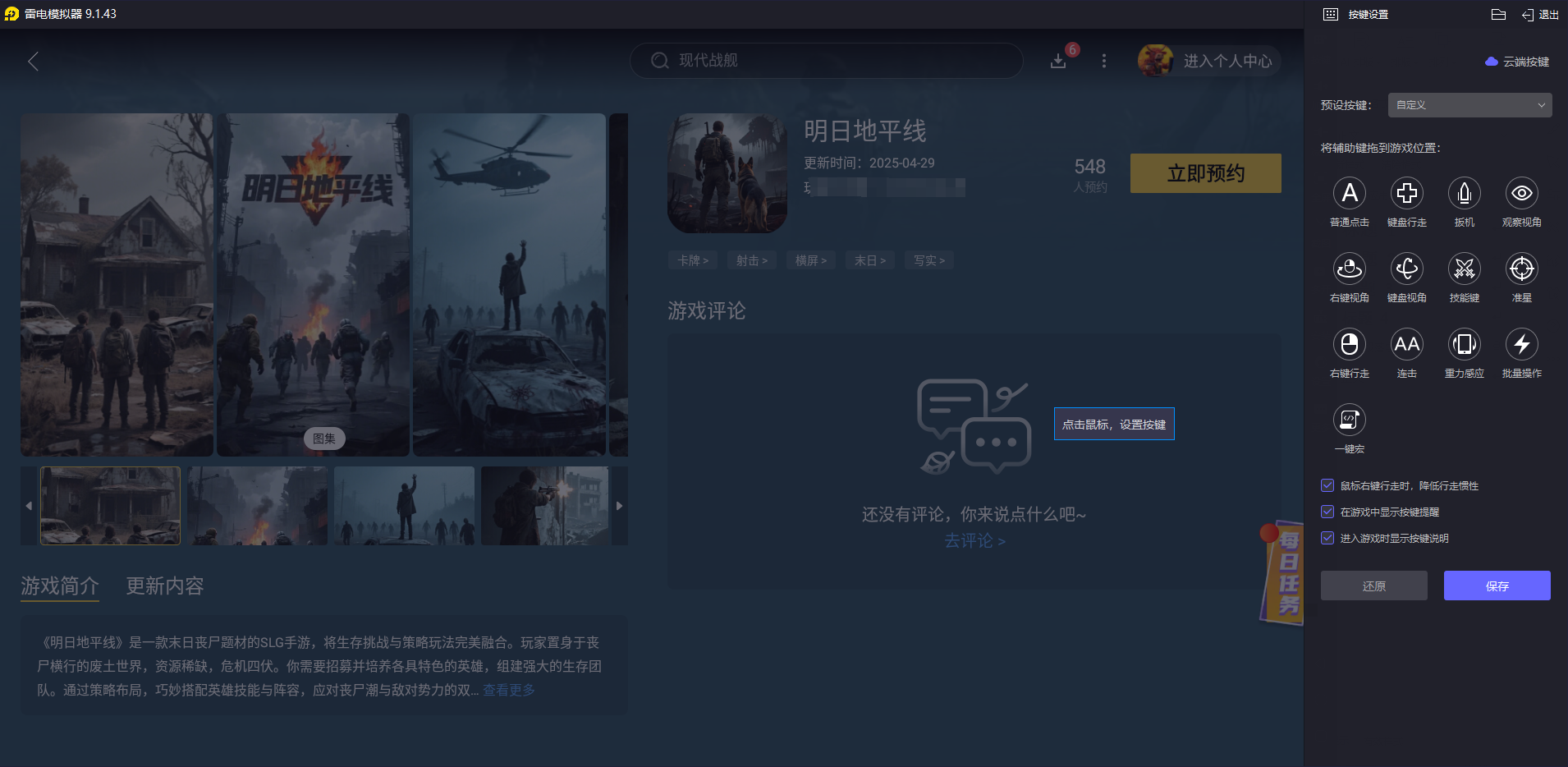Open 云端按键 cloud key presets
The width and height of the screenshot is (1568, 767).
click(1517, 62)
